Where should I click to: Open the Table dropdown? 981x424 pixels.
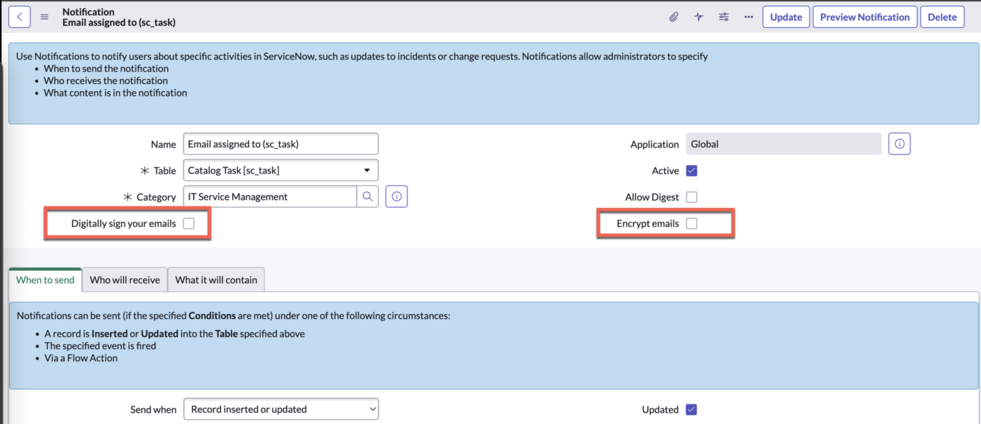tap(281, 170)
